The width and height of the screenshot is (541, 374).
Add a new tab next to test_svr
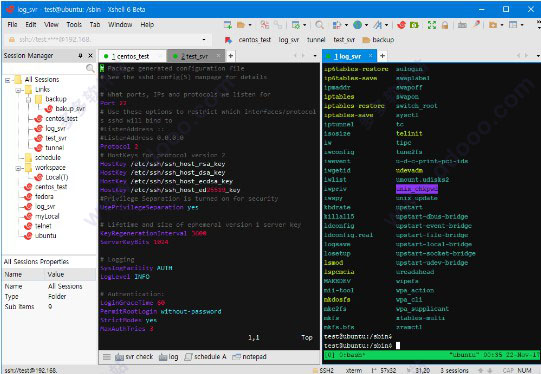tap(231, 56)
